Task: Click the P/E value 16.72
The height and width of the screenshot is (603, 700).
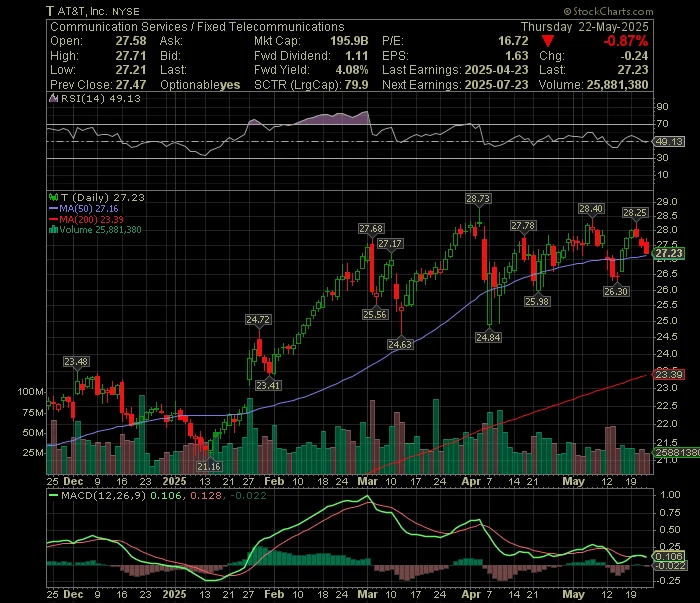Action: point(513,41)
